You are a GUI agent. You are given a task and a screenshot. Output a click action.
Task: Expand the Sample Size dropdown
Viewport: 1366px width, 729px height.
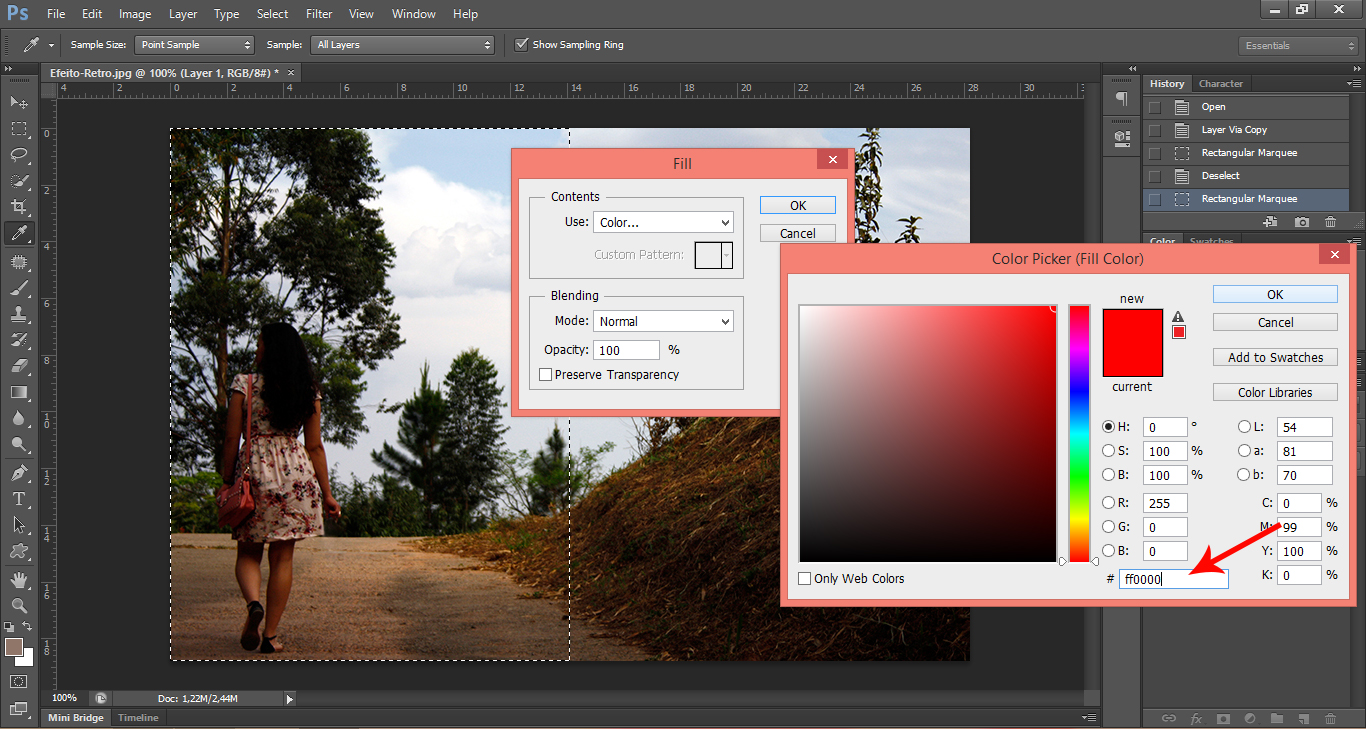[x=195, y=45]
